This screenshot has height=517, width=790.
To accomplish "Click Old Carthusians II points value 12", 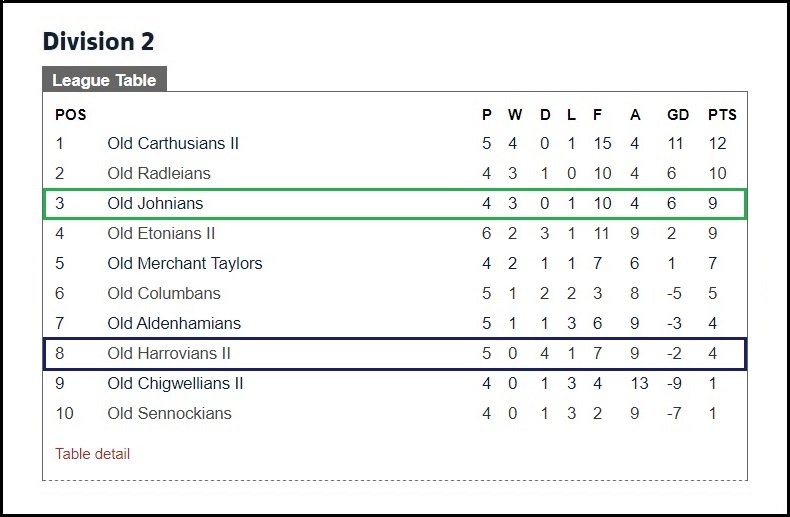I will coord(717,143).
